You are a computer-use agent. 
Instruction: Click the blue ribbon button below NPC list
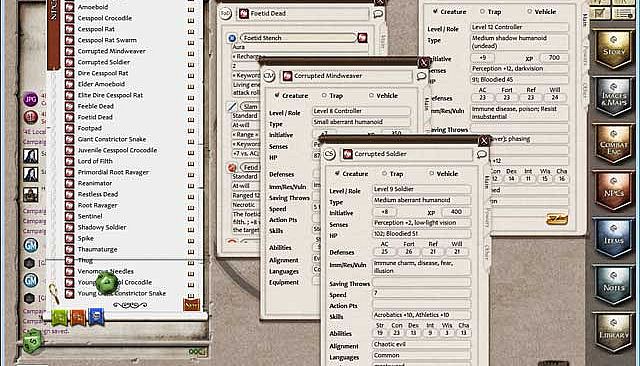[96, 316]
